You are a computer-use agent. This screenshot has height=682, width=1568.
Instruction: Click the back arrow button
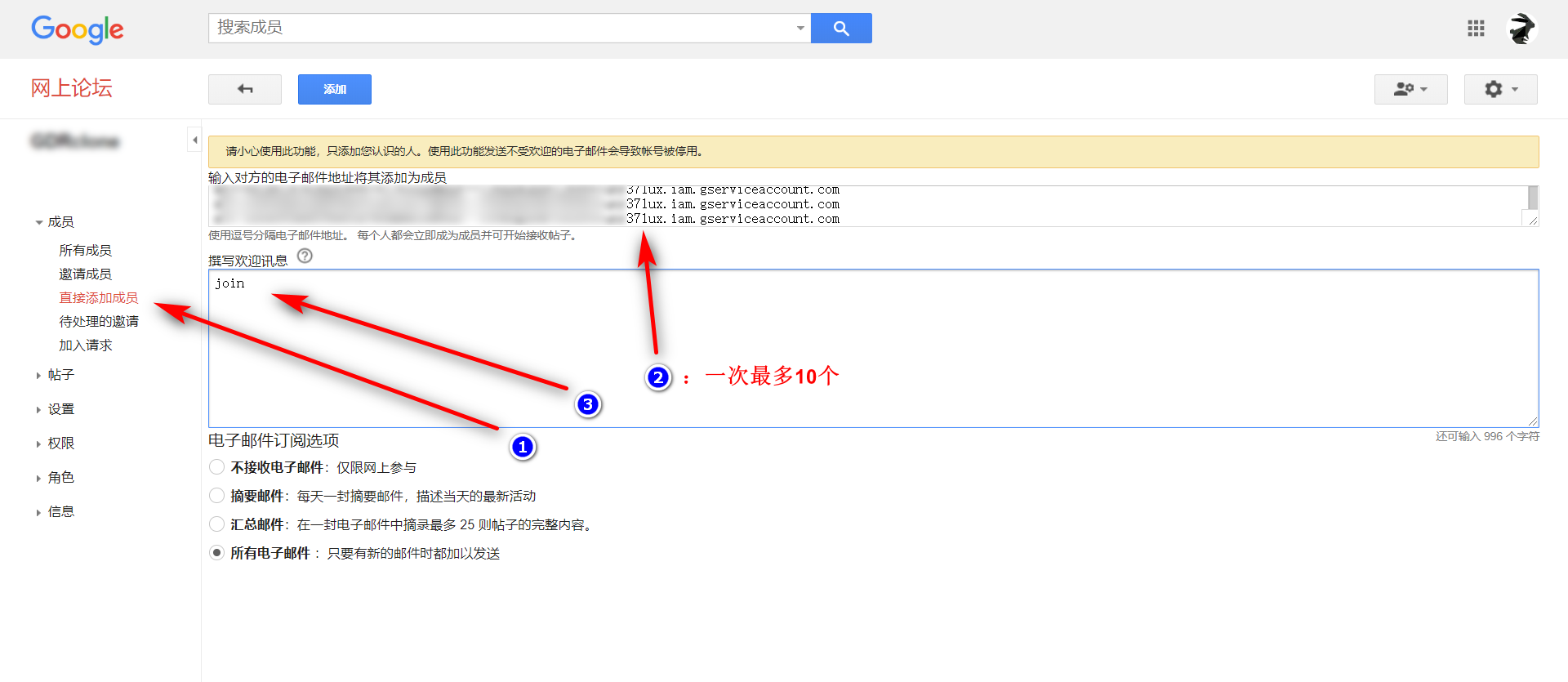(245, 89)
